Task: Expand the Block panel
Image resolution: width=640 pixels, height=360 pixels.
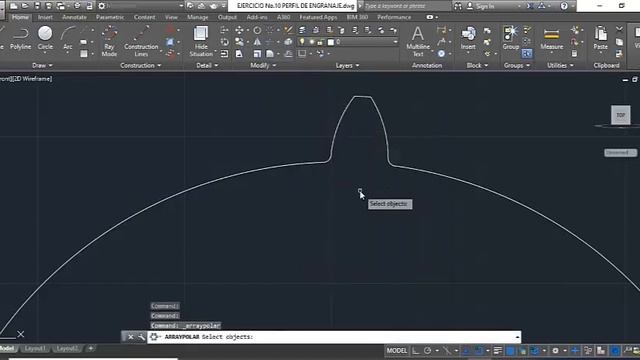Action: [477, 65]
